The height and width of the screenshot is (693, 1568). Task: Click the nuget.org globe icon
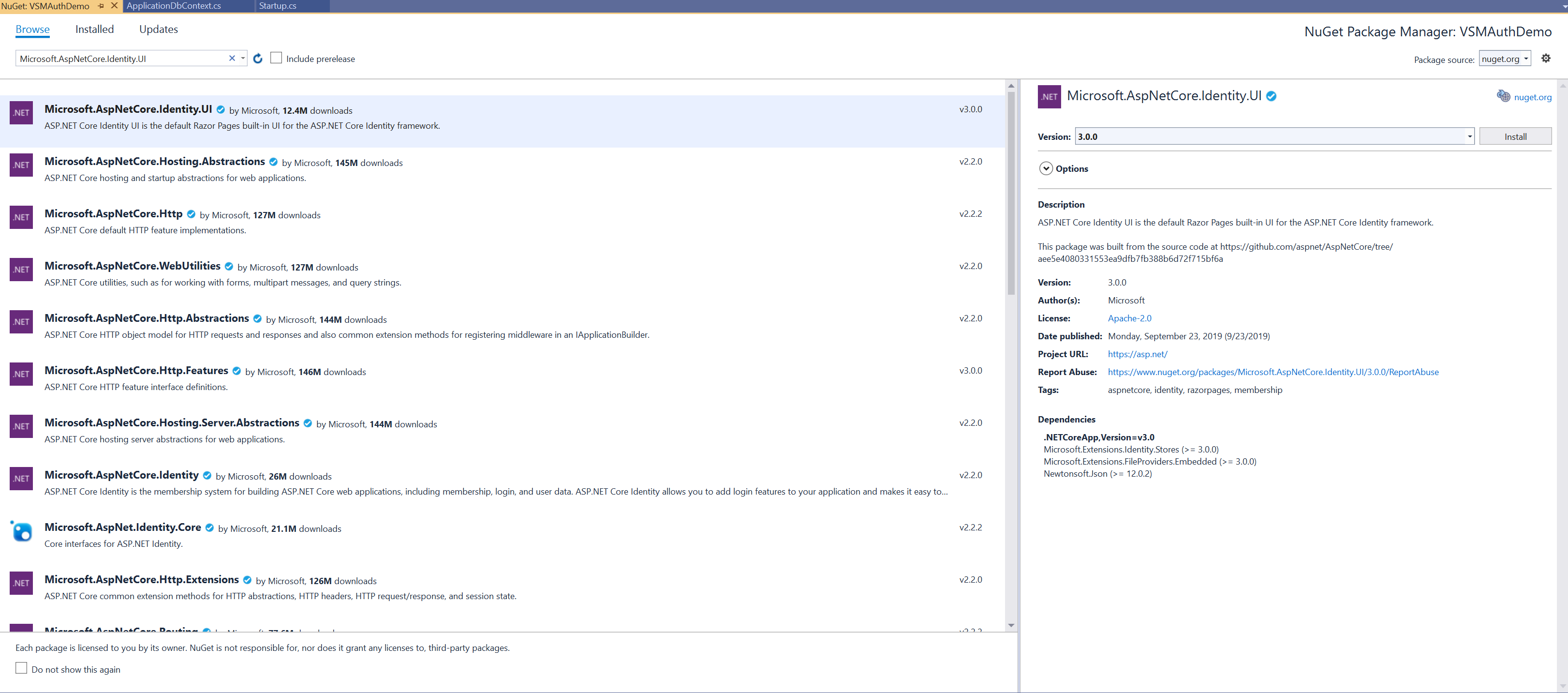pyautogui.click(x=1503, y=96)
